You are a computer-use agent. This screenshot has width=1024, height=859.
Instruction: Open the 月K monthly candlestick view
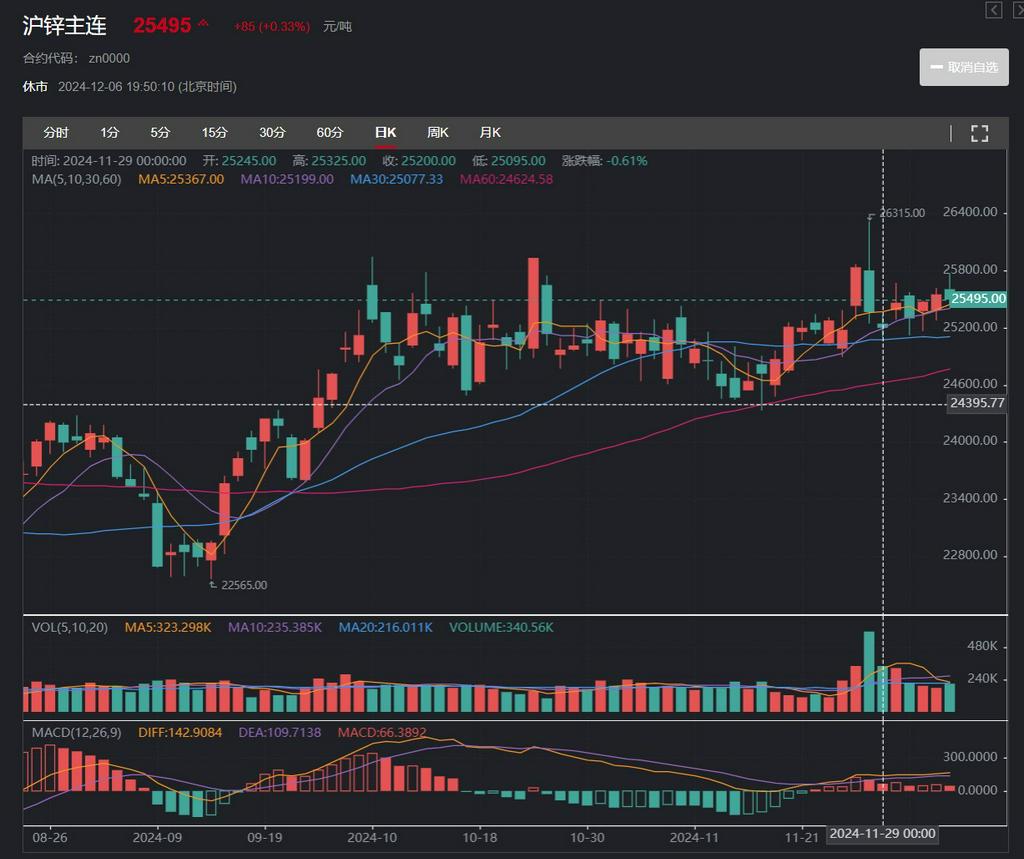(x=490, y=133)
